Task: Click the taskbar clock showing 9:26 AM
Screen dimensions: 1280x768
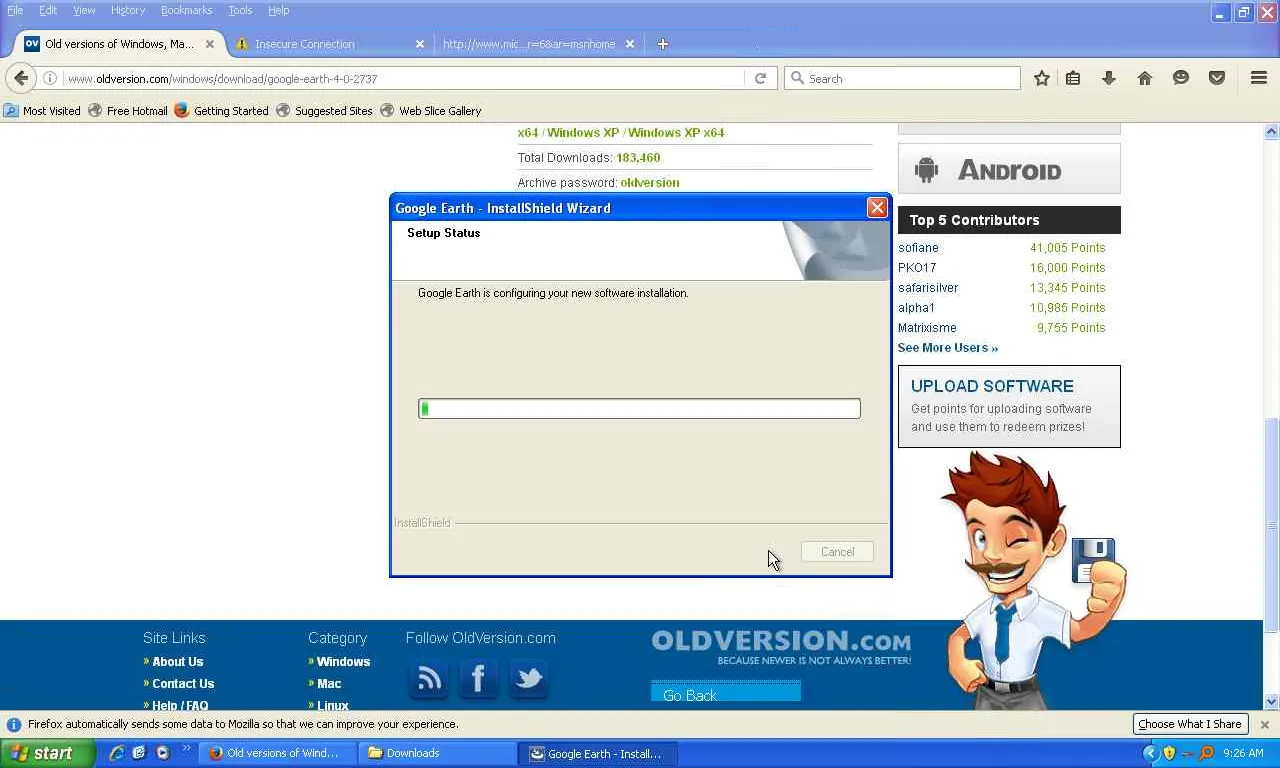Action: [1243, 753]
